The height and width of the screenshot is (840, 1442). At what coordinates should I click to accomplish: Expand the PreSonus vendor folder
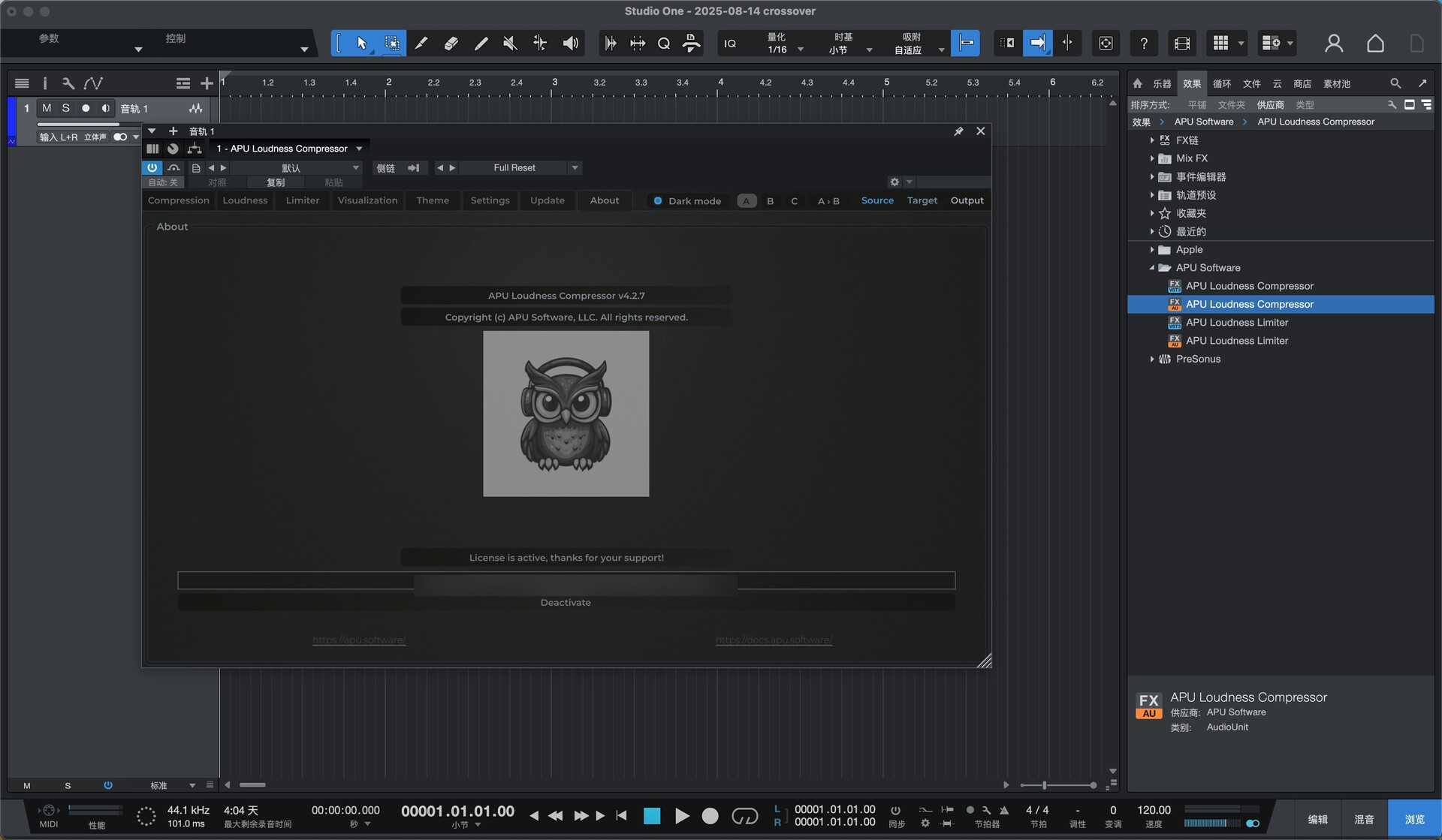[x=1151, y=359]
